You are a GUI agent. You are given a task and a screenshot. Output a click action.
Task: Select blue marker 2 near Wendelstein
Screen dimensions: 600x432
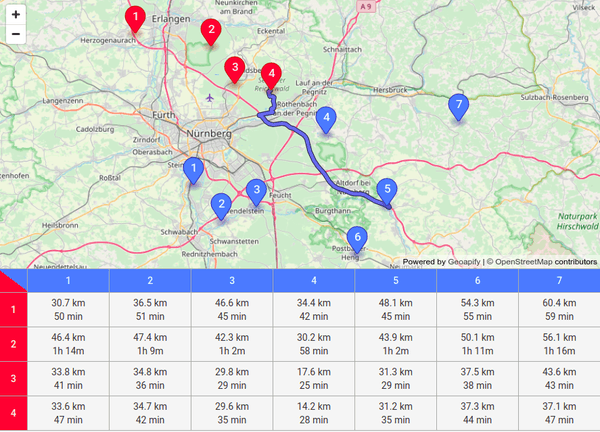coord(221,207)
